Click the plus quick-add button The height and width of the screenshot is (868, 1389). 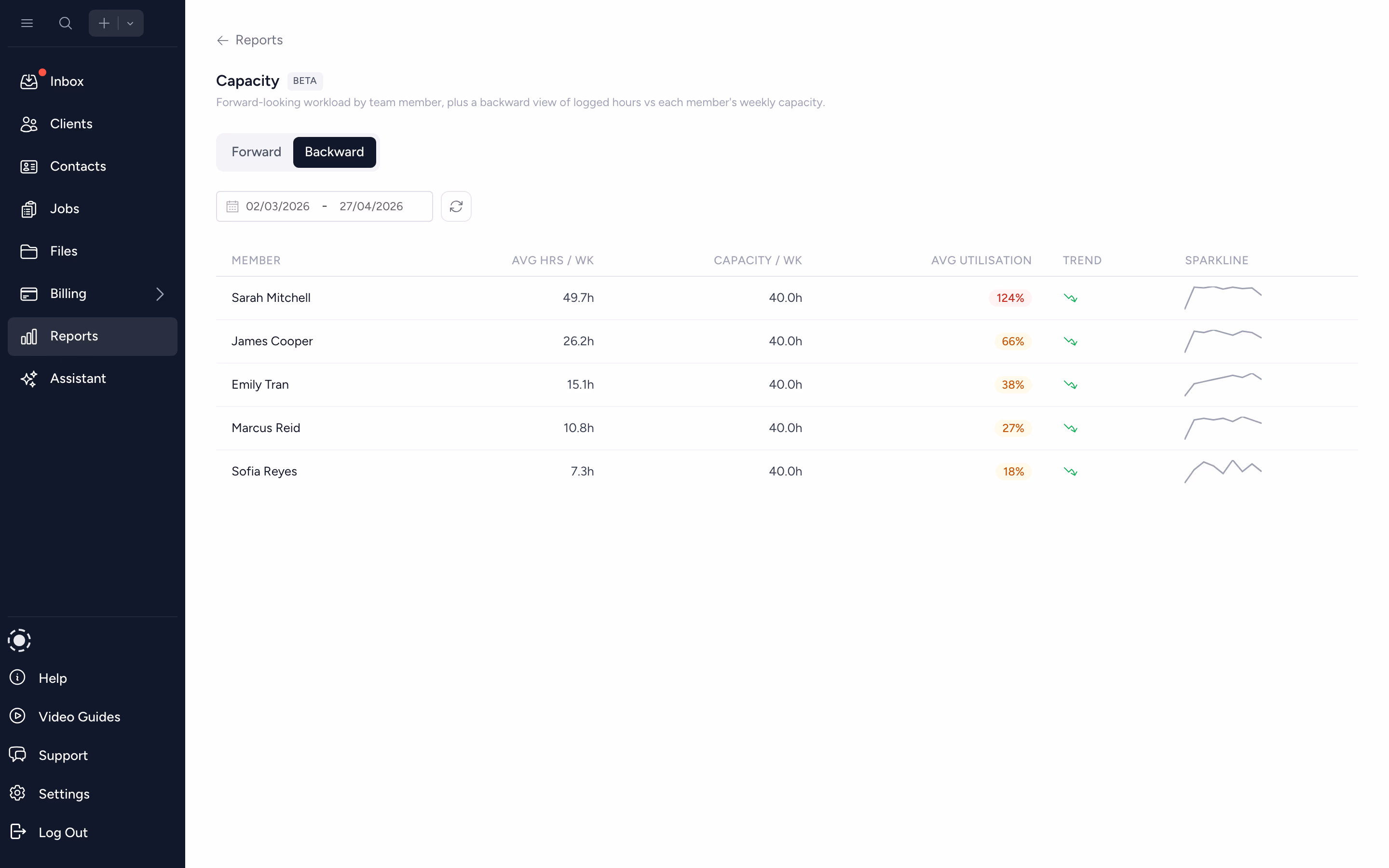click(104, 23)
